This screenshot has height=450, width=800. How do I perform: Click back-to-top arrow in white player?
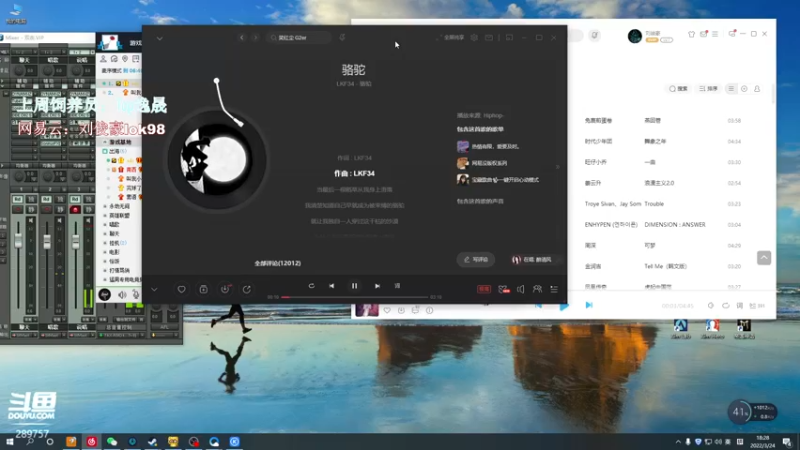tap(764, 258)
